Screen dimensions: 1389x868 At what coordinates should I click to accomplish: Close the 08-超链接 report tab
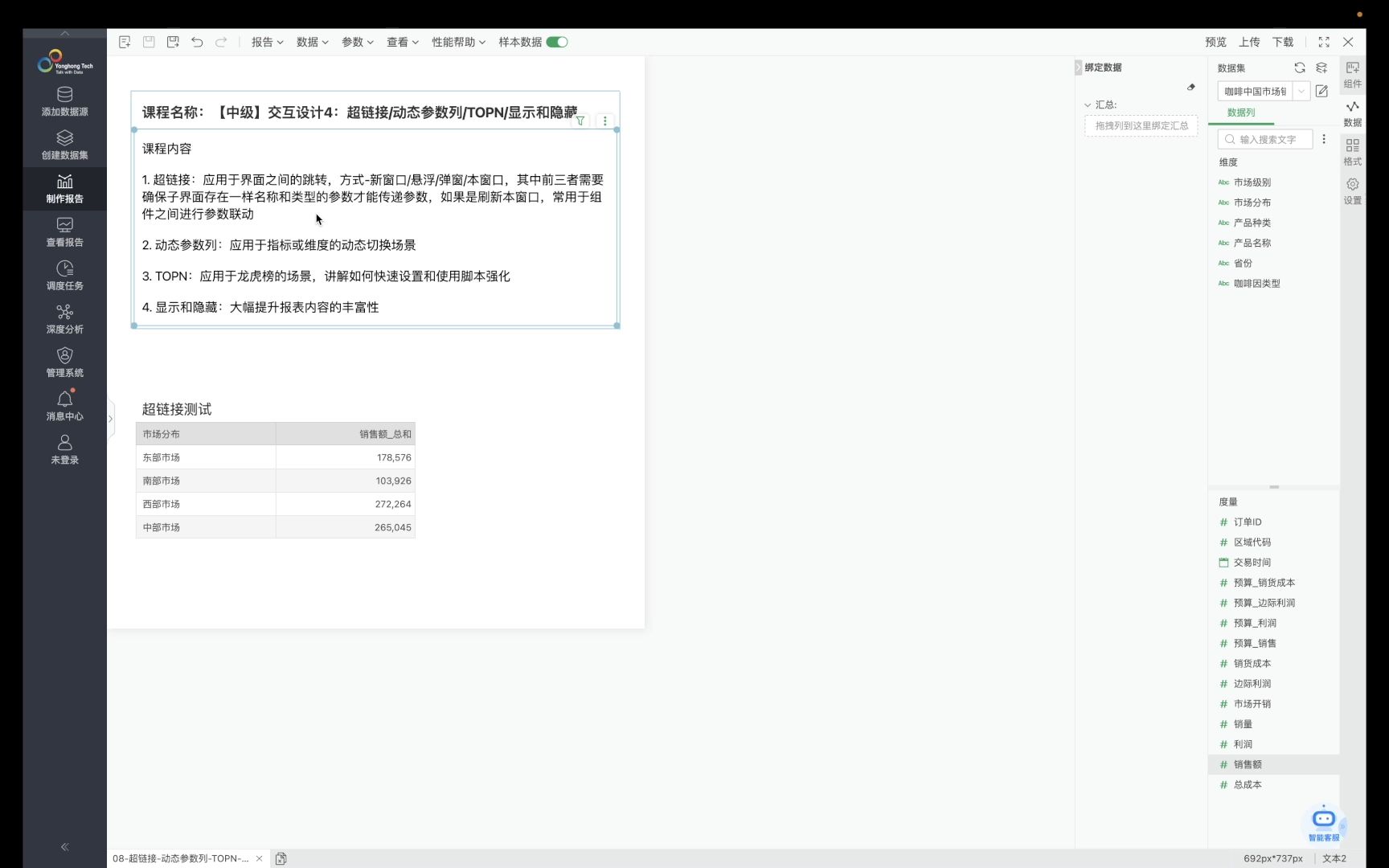click(x=259, y=858)
